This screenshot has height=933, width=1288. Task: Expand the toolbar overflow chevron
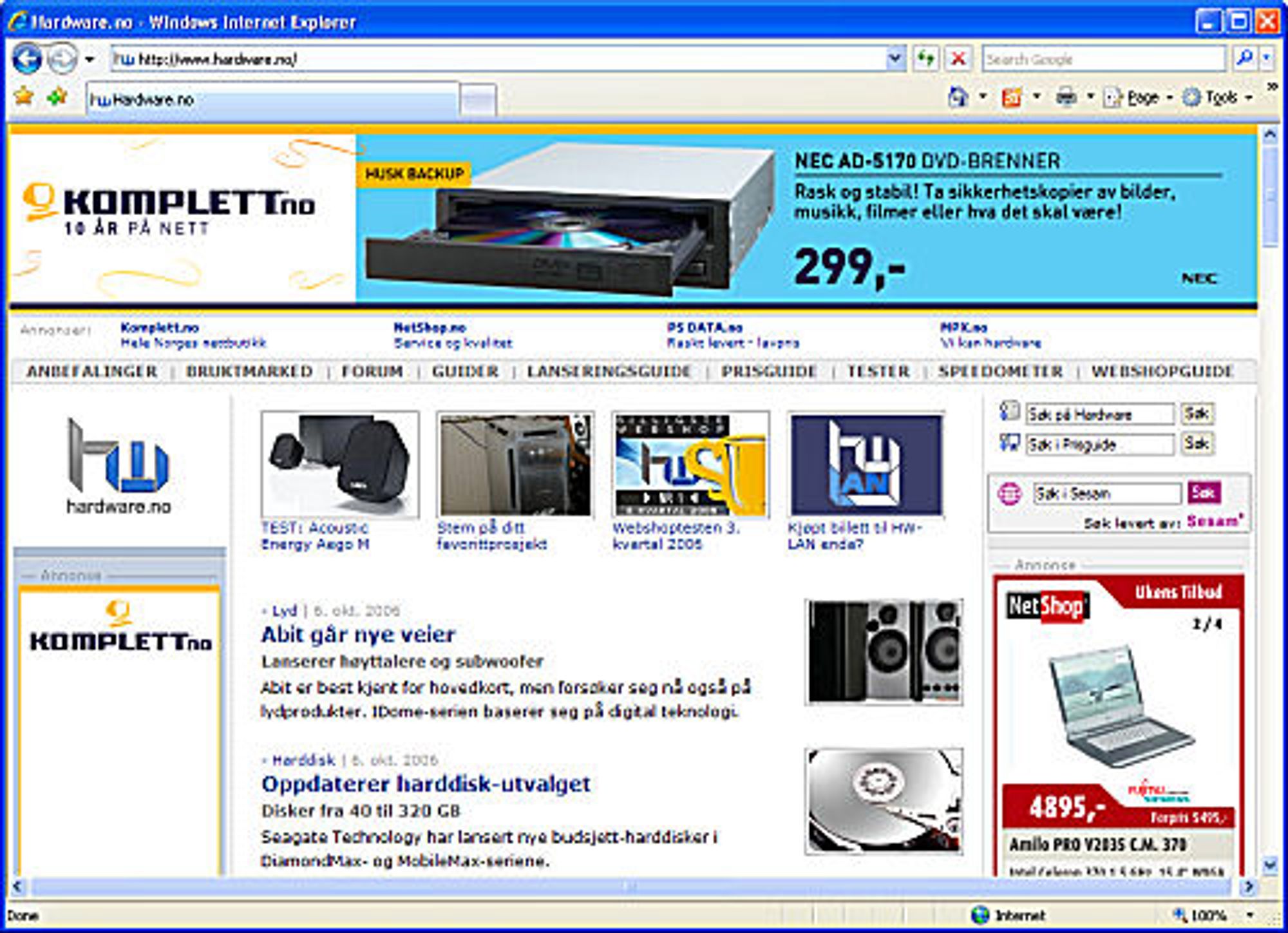pyautogui.click(x=1272, y=87)
